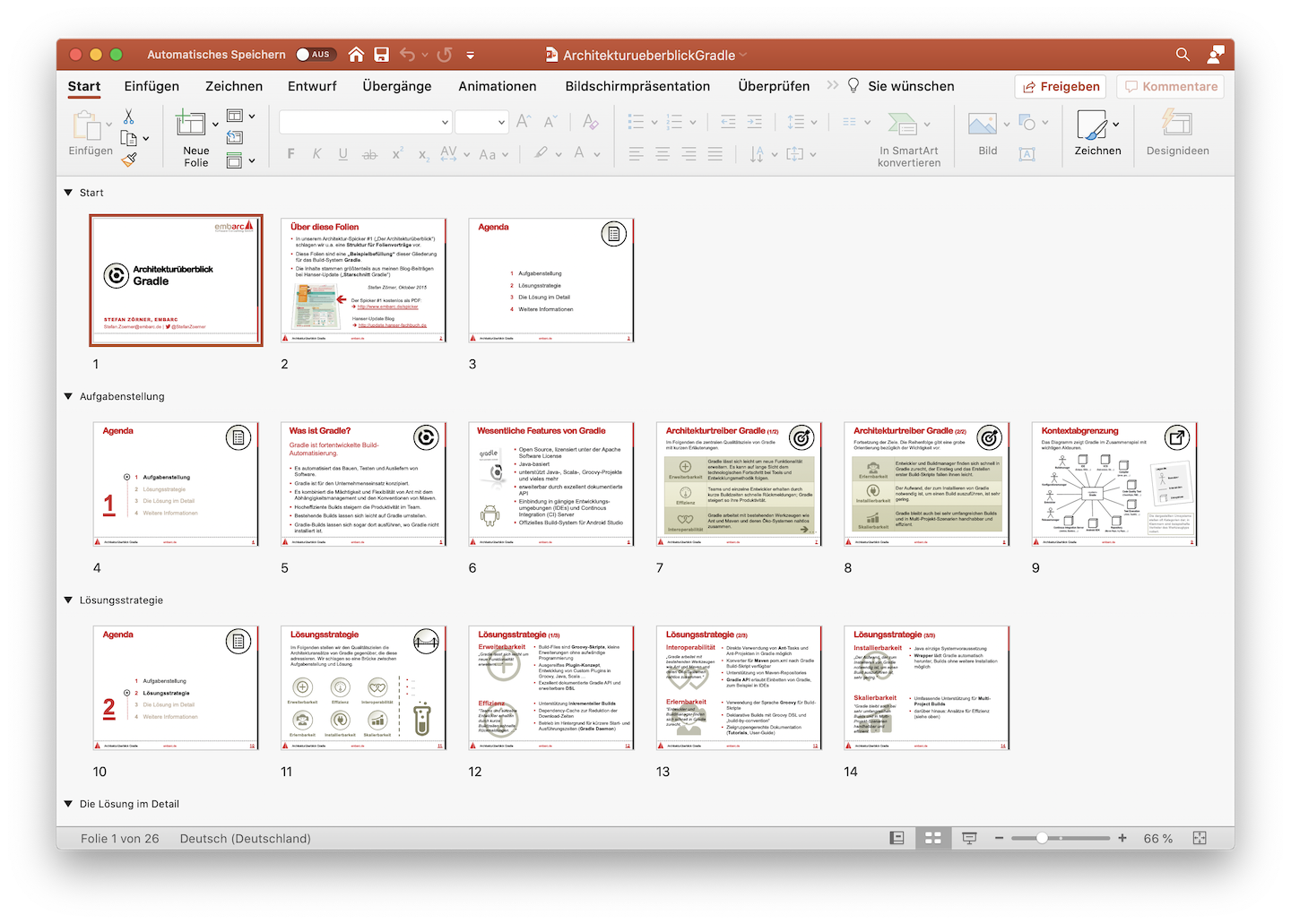Open the bullet list dropdown arrow
Screen dimensions: 1291x924
point(654,122)
